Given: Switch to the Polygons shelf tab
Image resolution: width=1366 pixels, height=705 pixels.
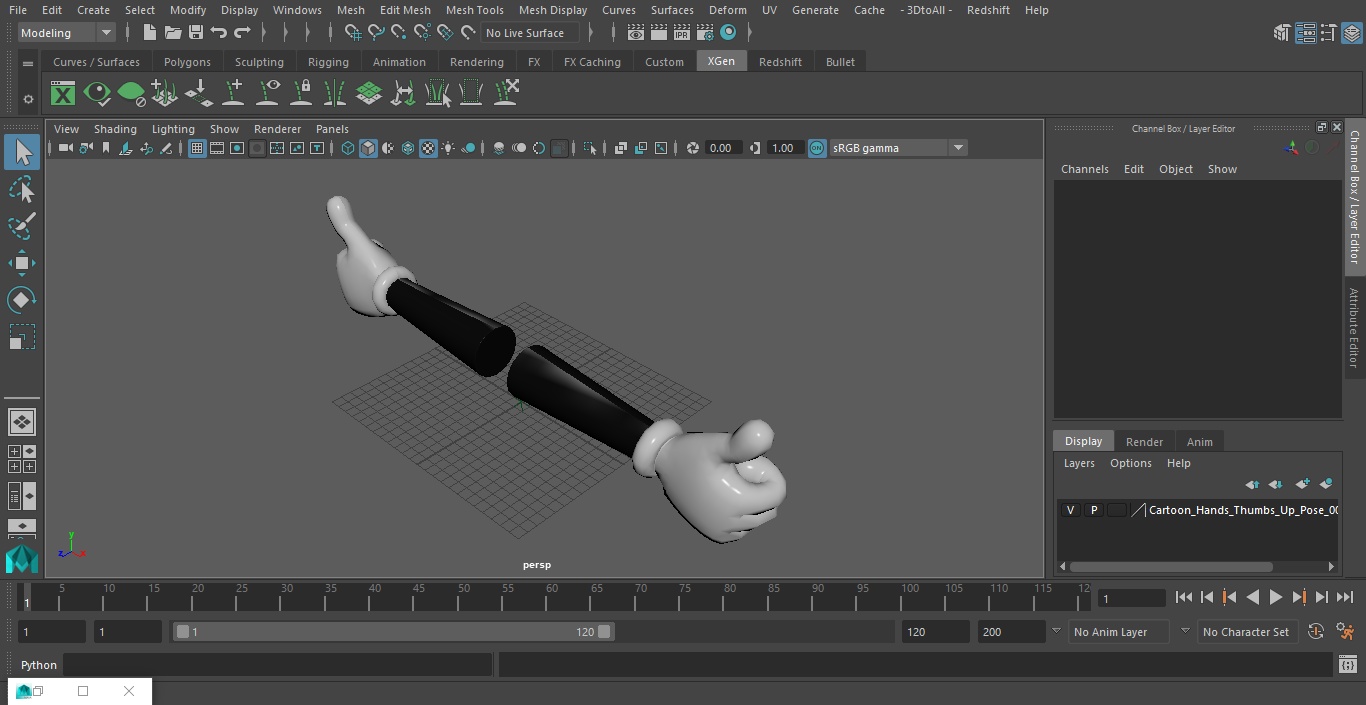Looking at the screenshot, I should pyautogui.click(x=187, y=62).
